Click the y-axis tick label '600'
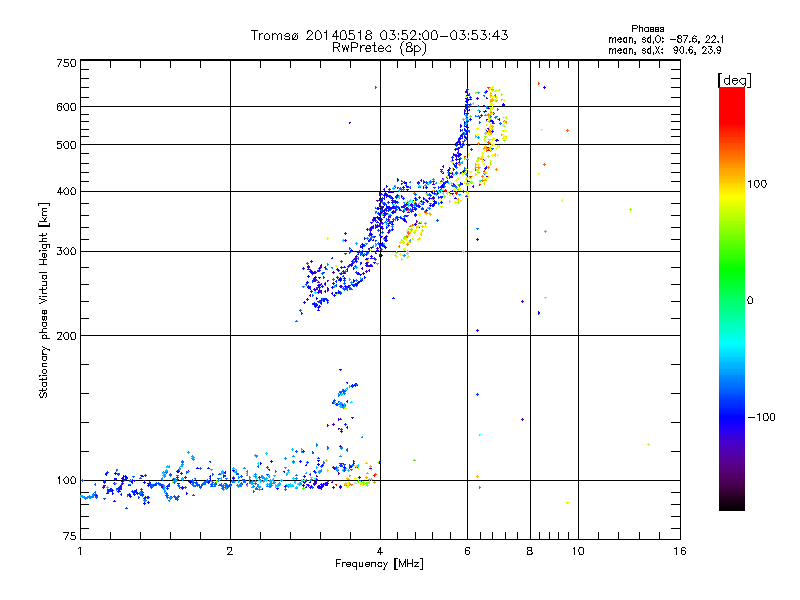Image resolution: width=800 pixels, height=600 pixels. 66,107
